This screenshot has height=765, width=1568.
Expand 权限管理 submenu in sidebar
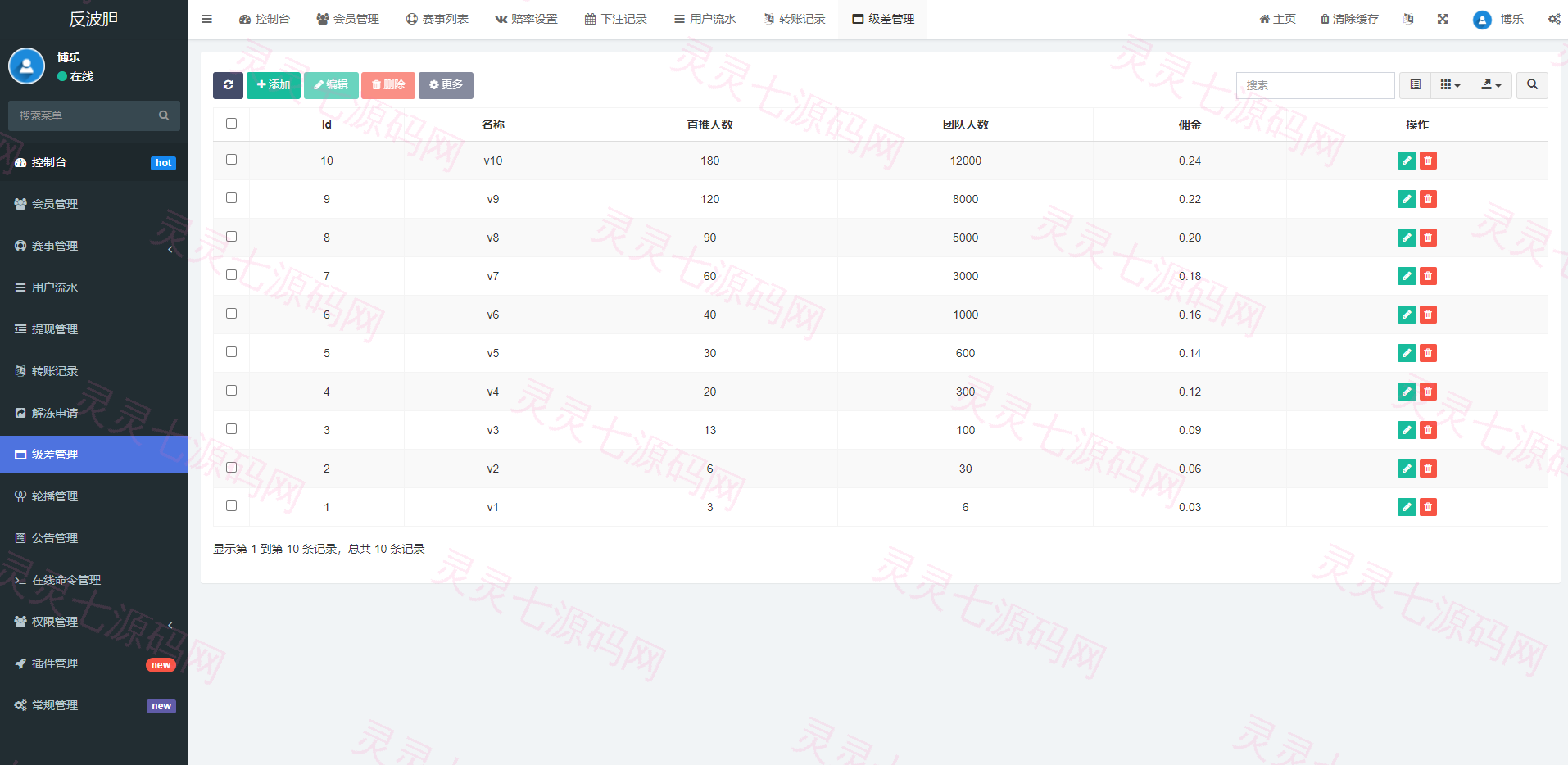click(94, 622)
